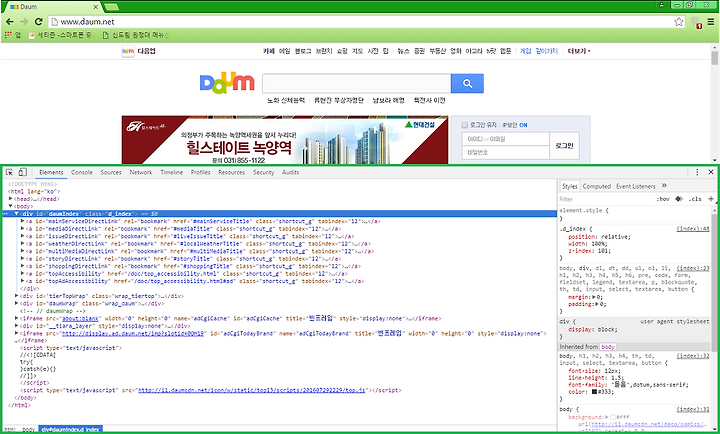Viewport: 720px width, 434px height.
Task: Toggle the .cls class editor button
Action: coord(695,199)
